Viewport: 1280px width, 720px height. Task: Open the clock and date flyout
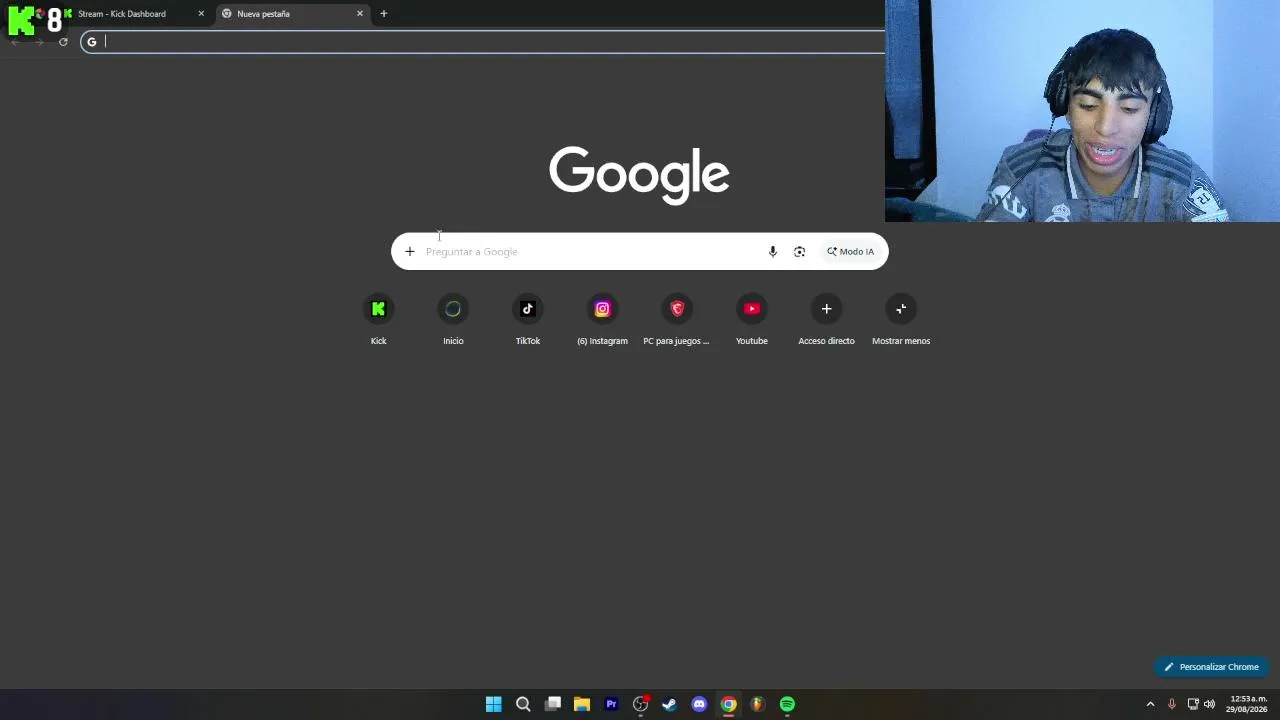tap(1247, 704)
